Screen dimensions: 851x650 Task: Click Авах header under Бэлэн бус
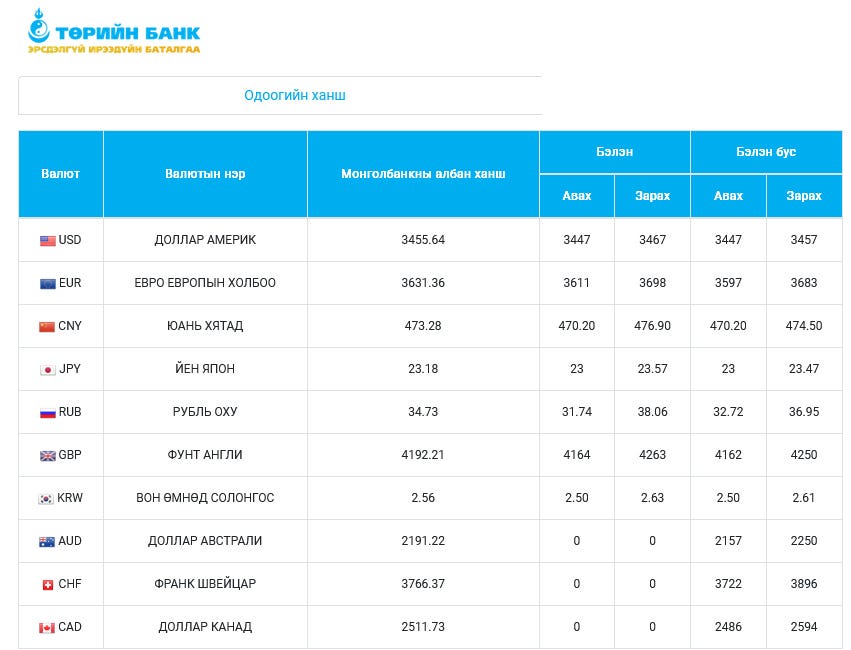(728, 196)
